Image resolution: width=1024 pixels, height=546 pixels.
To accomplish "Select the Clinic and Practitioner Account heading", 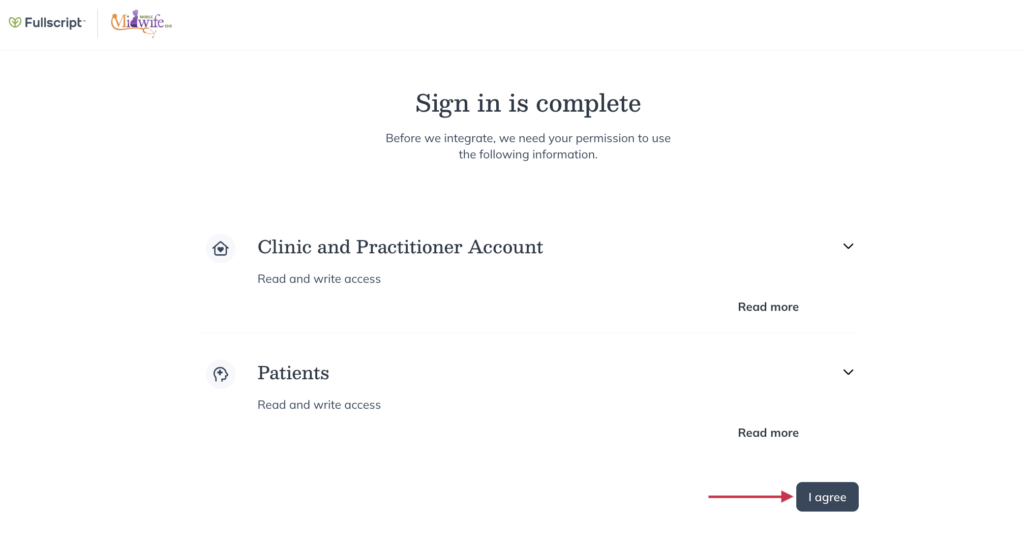I will (x=400, y=247).
